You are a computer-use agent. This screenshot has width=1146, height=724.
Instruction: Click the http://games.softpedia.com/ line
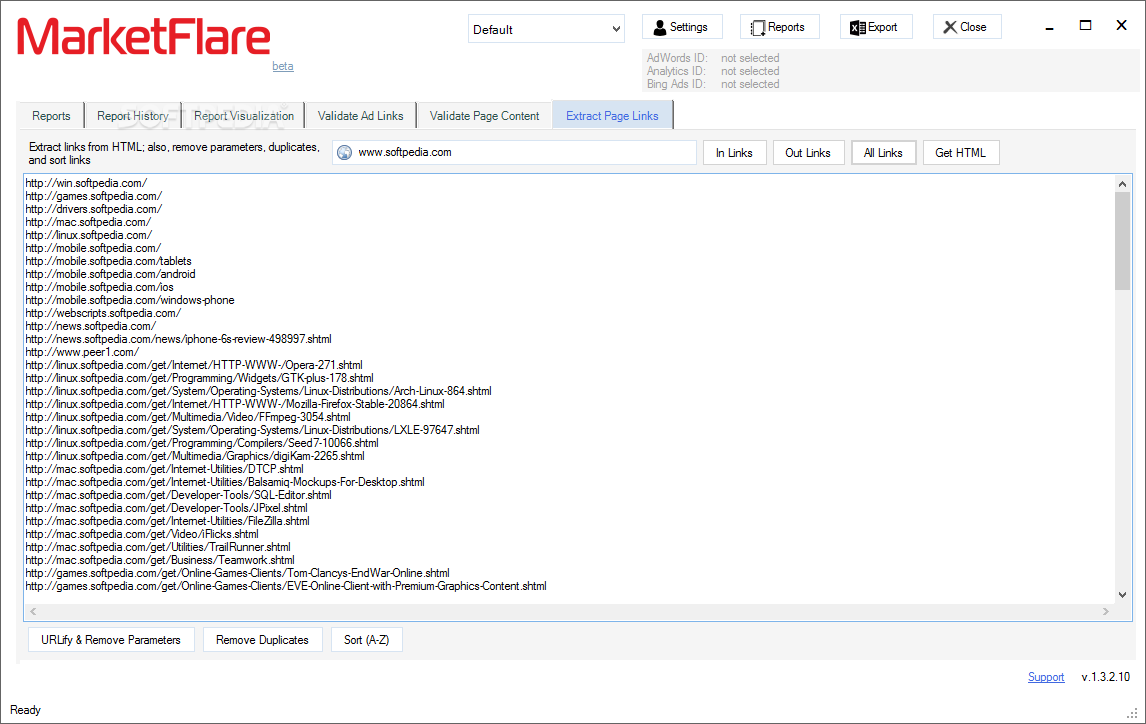coord(94,196)
